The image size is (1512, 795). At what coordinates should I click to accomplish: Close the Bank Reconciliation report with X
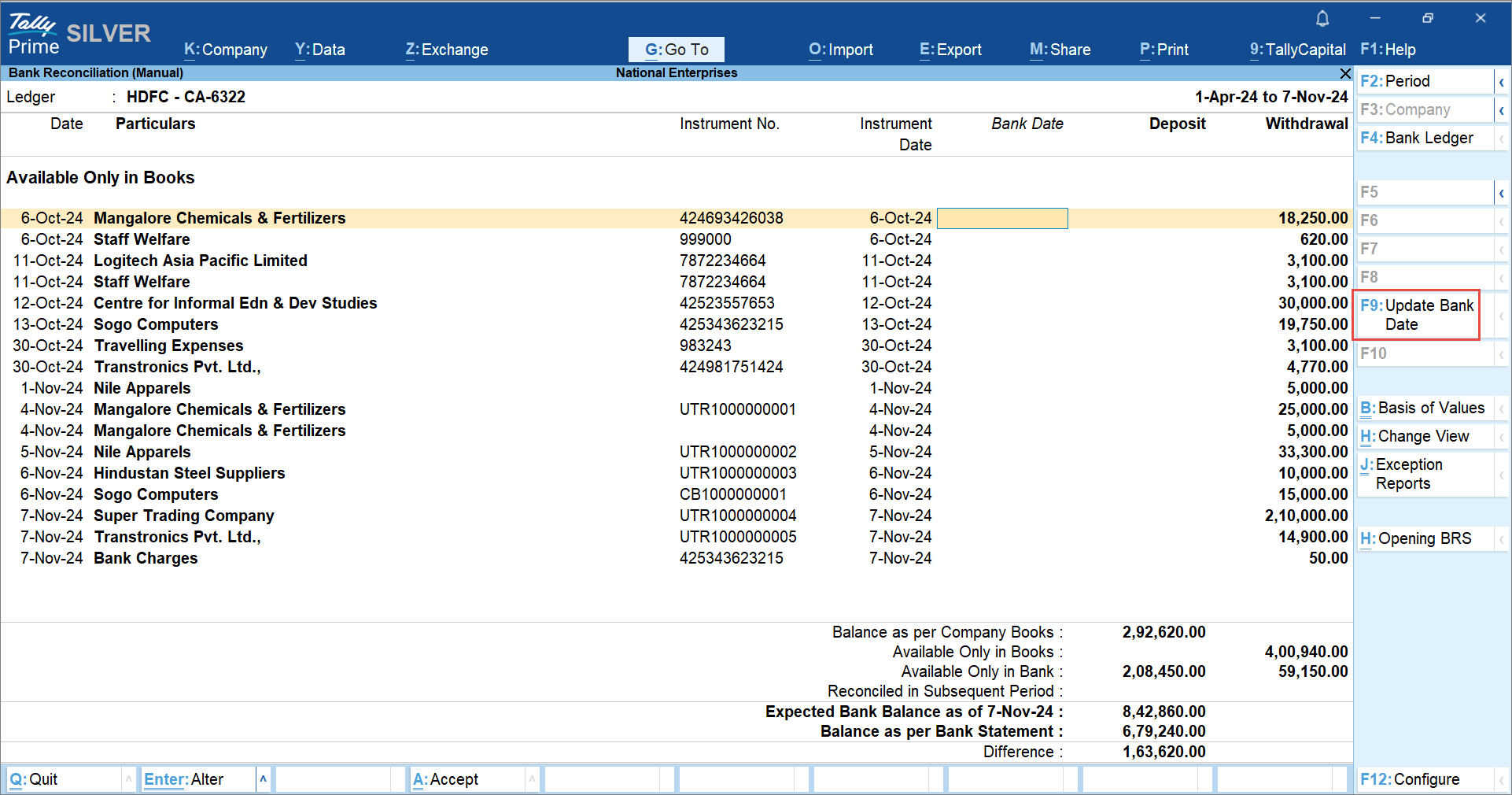pos(1345,73)
